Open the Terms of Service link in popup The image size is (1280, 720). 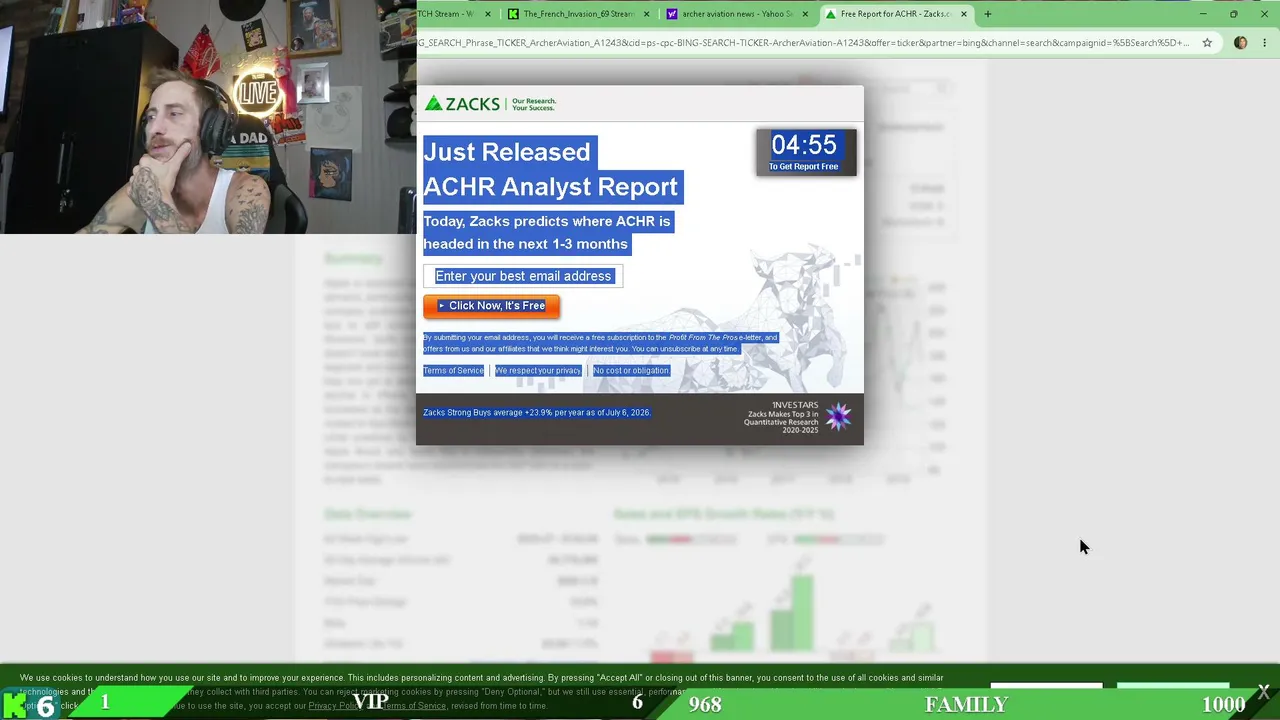click(x=453, y=371)
